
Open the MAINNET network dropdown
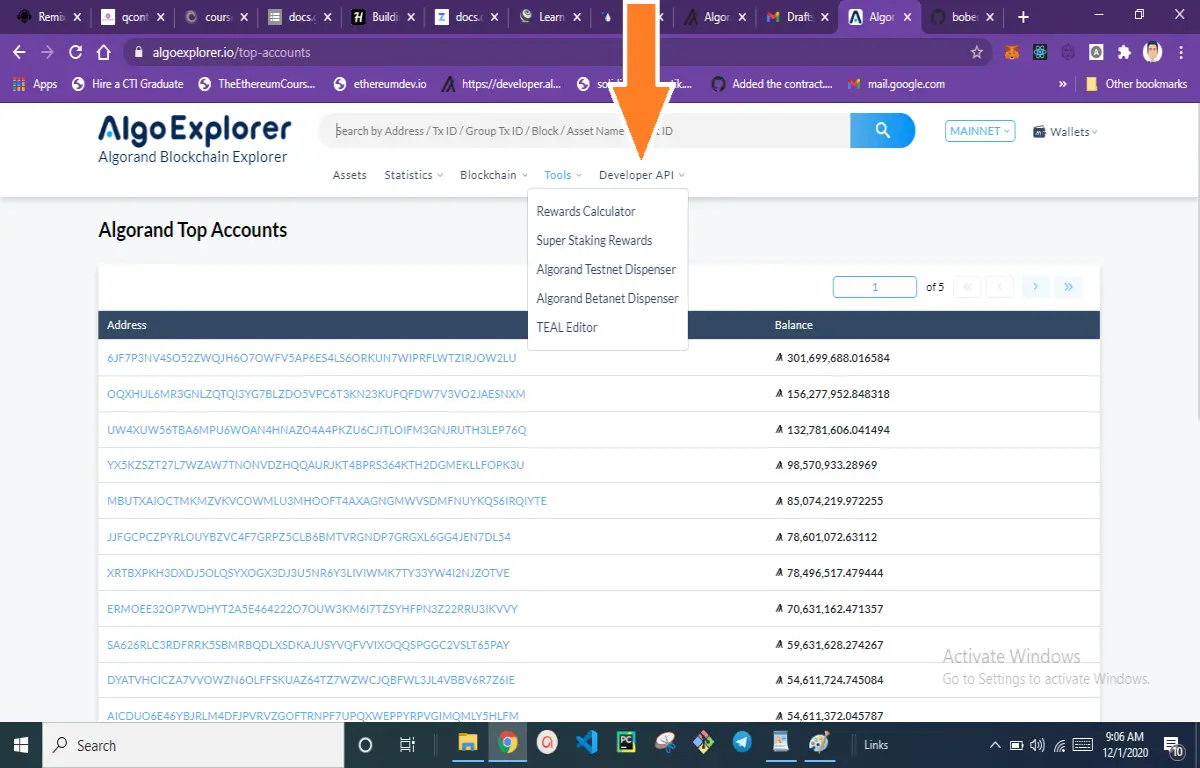click(x=980, y=131)
